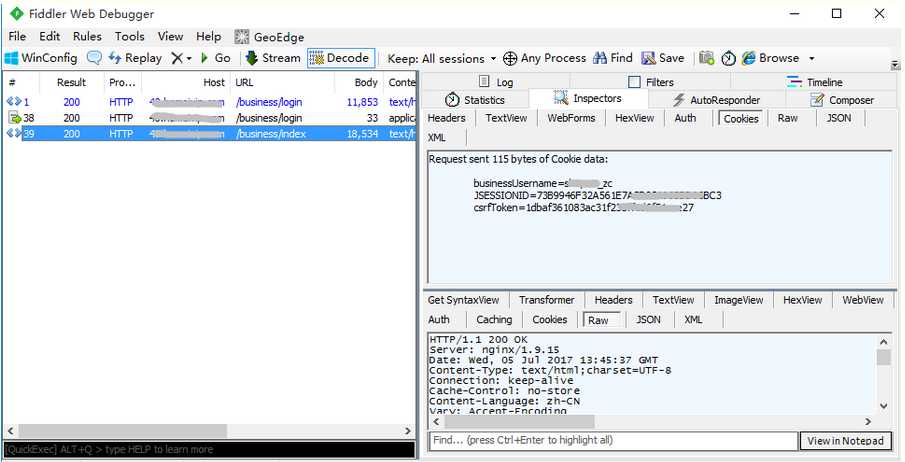
Task: Open the Rules menu
Action: 87,36
